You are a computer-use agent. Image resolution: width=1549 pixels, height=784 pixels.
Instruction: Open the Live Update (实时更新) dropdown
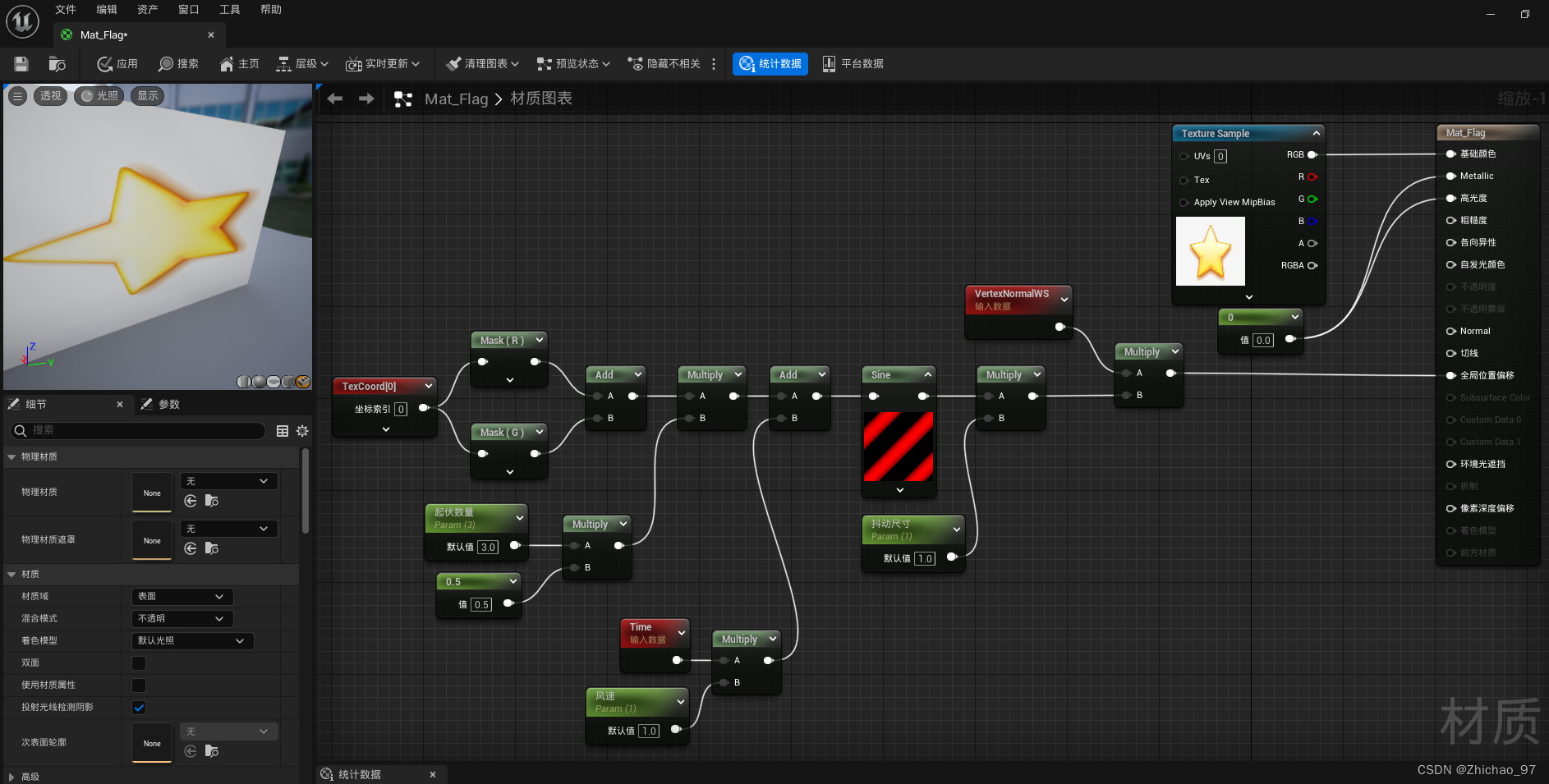383,64
